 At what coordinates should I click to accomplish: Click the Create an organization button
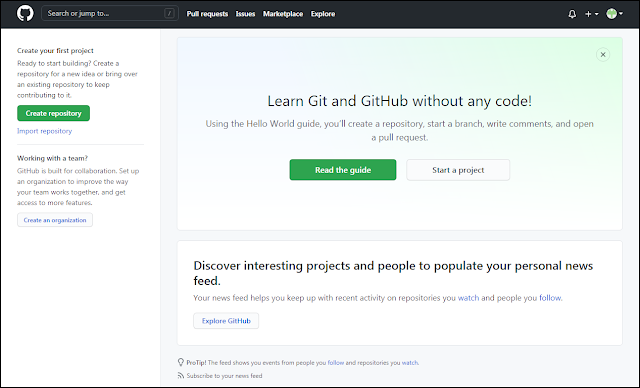(x=55, y=220)
